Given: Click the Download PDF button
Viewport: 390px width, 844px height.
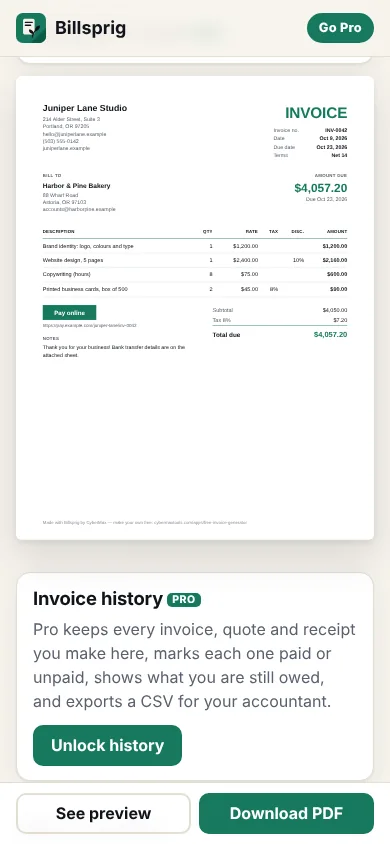Looking at the screenshot, I should click(x=286, y=813).
